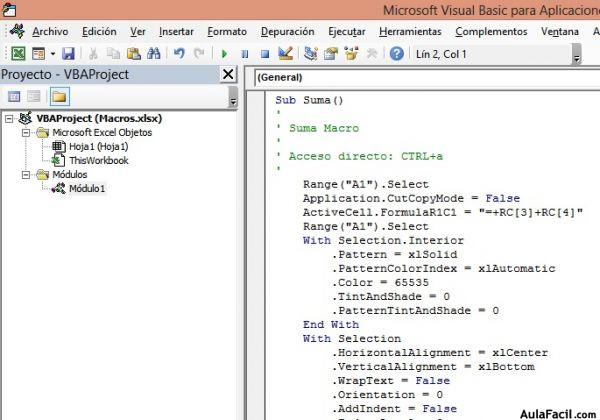
Task: Open the Depuración menu
Action: pyautogui.click(x=287, y=32)
